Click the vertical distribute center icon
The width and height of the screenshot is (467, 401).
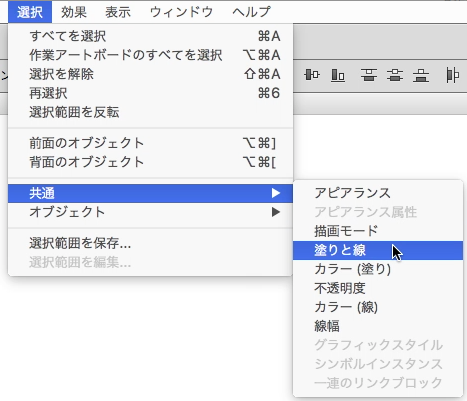coord(395,75)
